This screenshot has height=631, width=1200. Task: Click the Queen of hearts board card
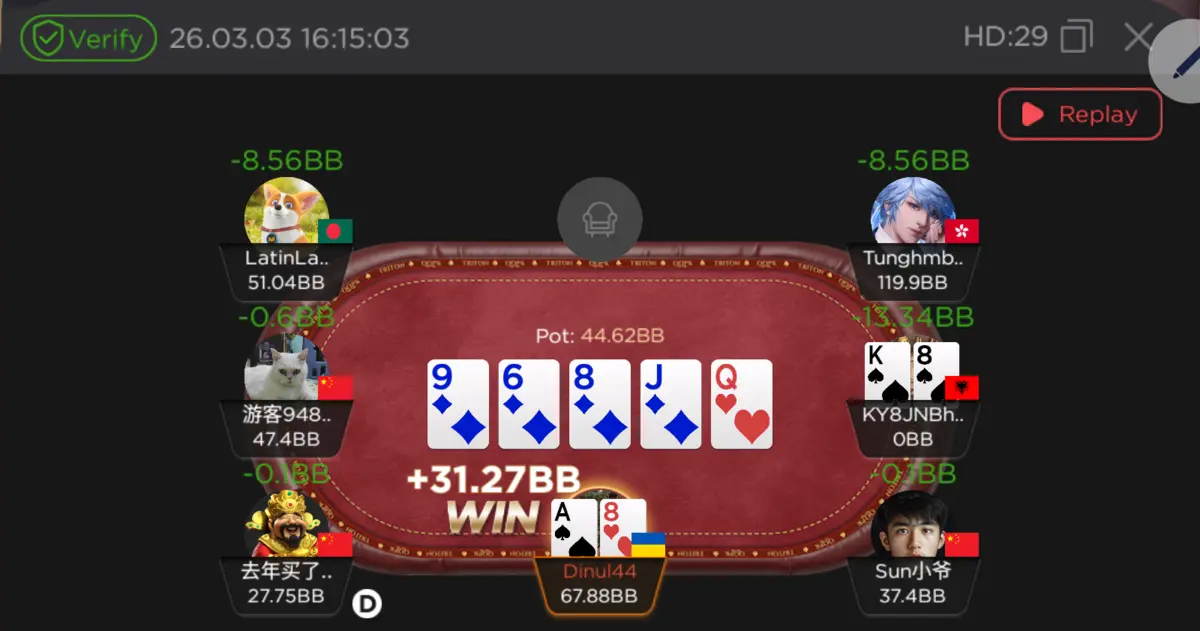[x=742, y=404]
